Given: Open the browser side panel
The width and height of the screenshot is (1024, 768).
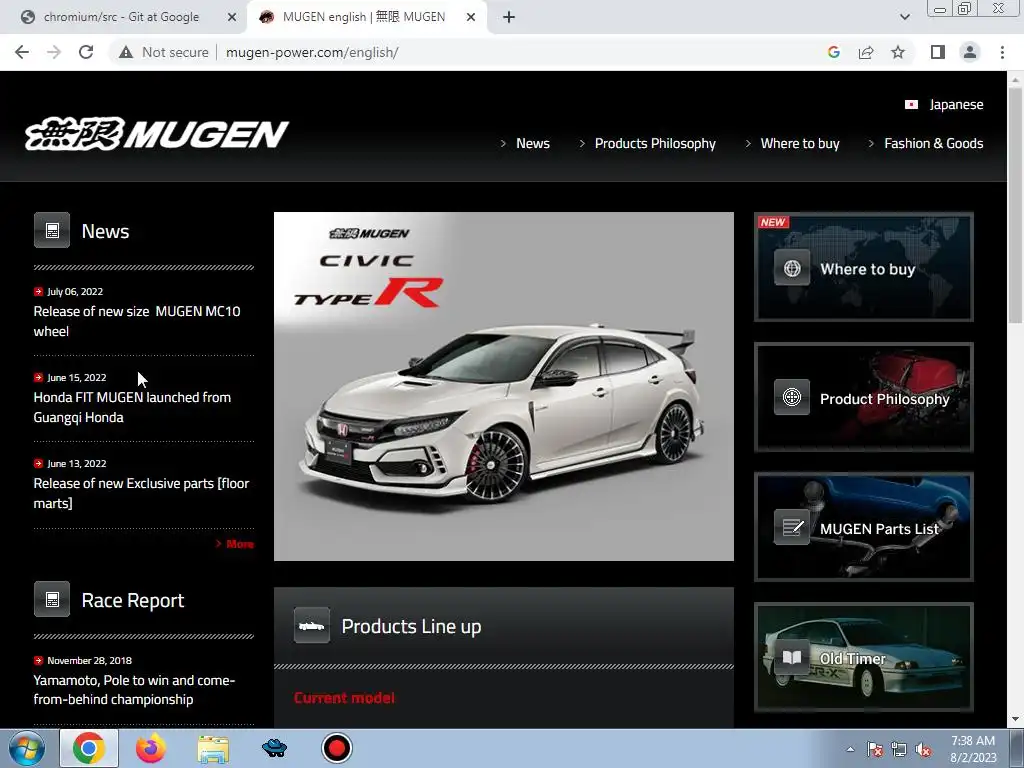Looking at the screenshot, I should (938, 52).
